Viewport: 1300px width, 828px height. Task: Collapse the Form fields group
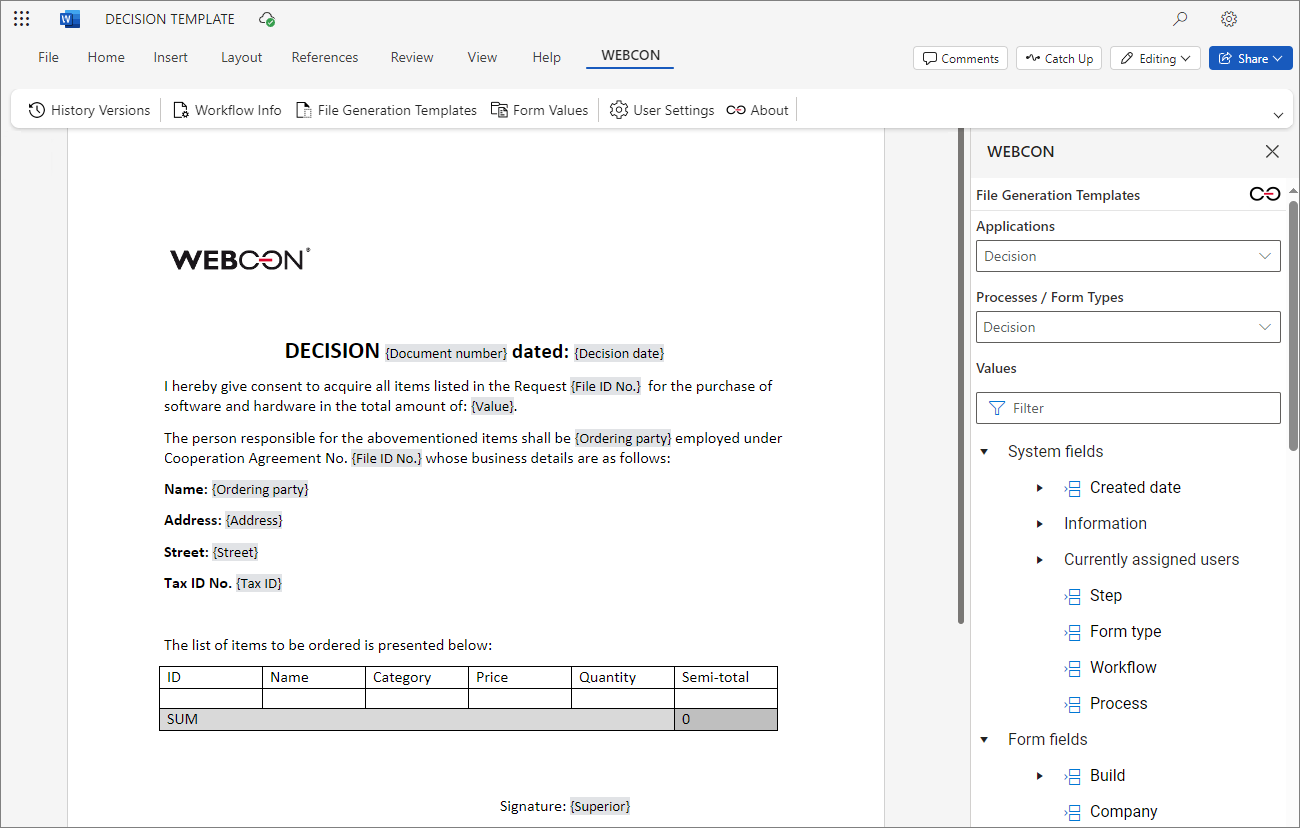point(985,740)
